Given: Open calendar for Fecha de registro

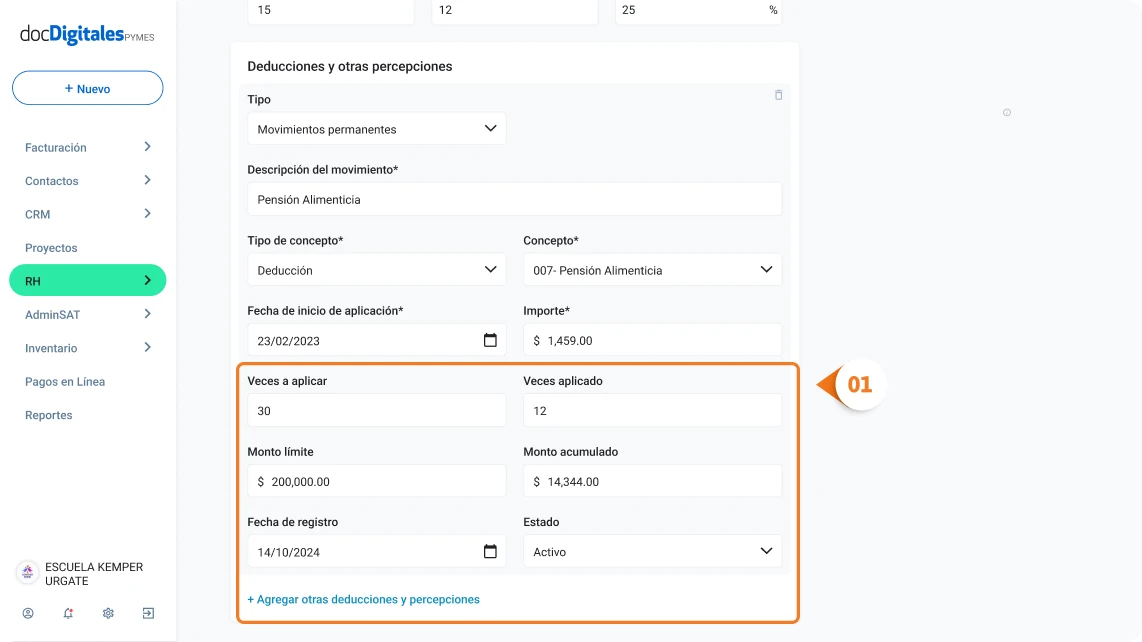Looking at the screenshot, I should (490, 552).
